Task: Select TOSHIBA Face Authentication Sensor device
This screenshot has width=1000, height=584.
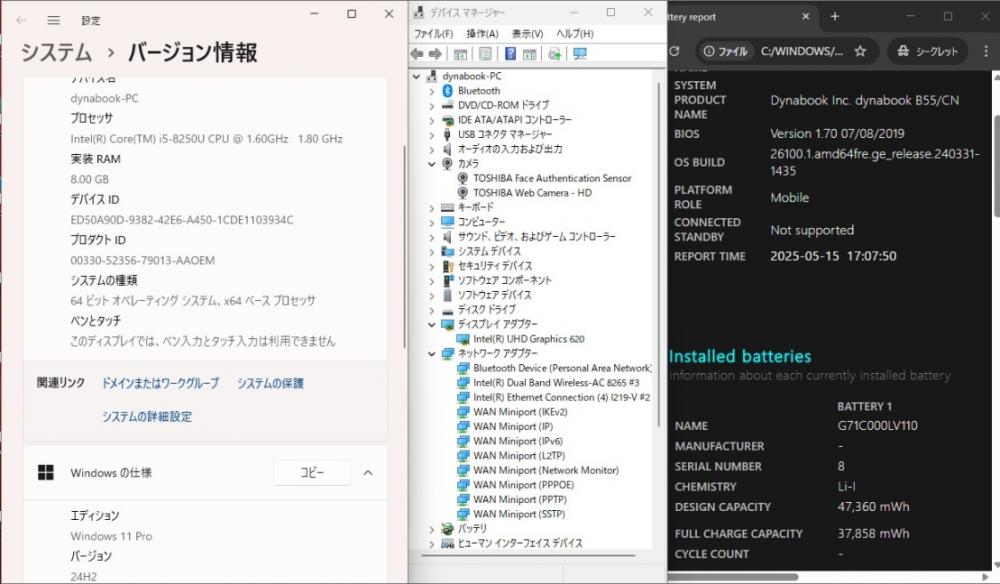Action: click(552, 179)
